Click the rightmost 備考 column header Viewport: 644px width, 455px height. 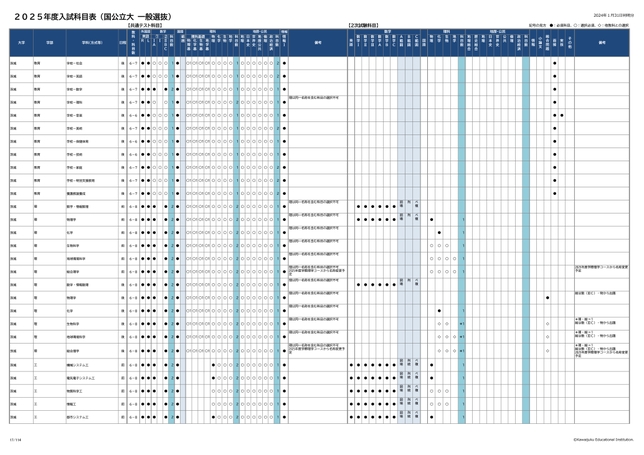pyautogui.click(x=603, y=43)
